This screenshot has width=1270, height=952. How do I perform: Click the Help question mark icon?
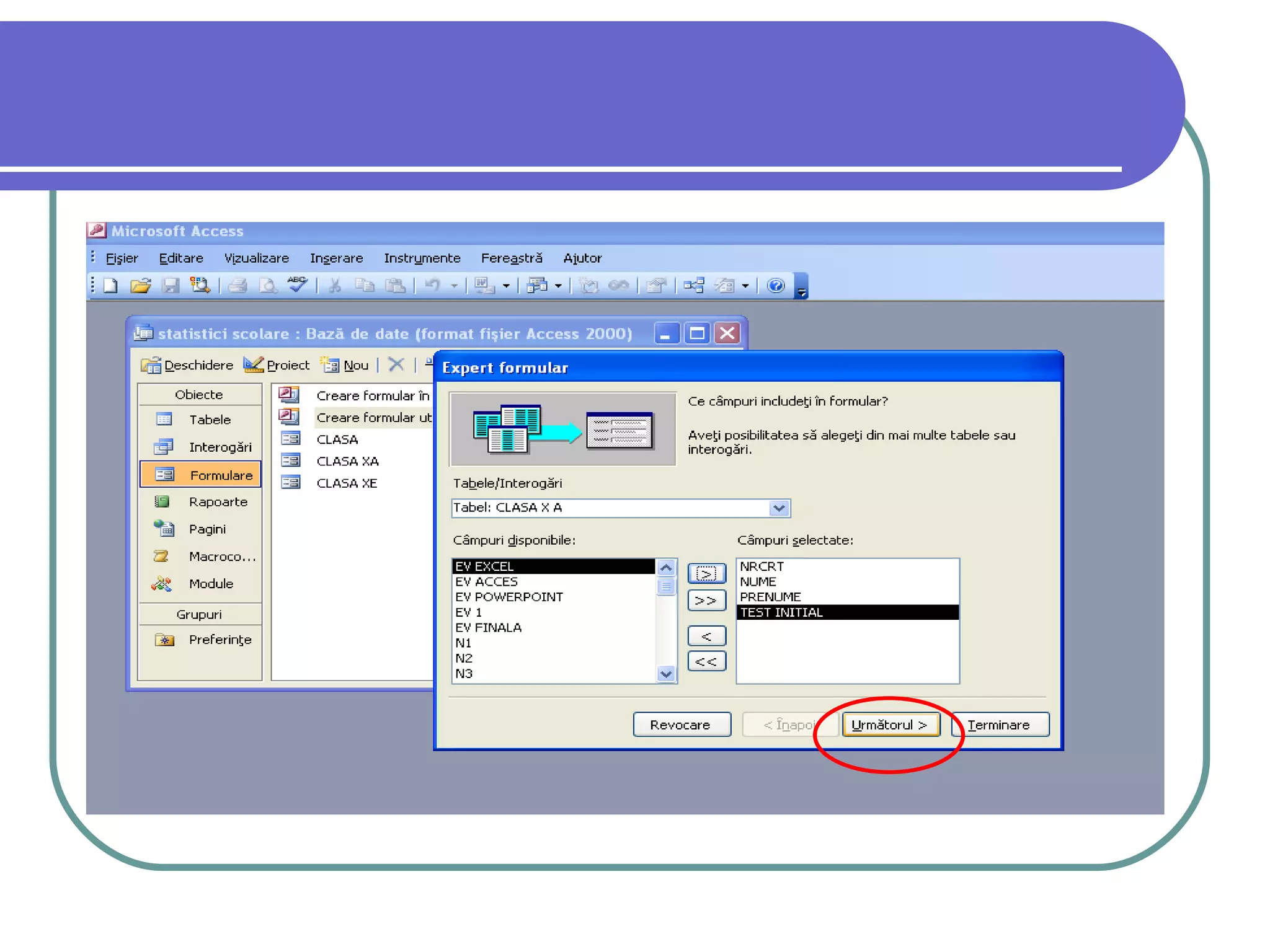tap(775, 286)
